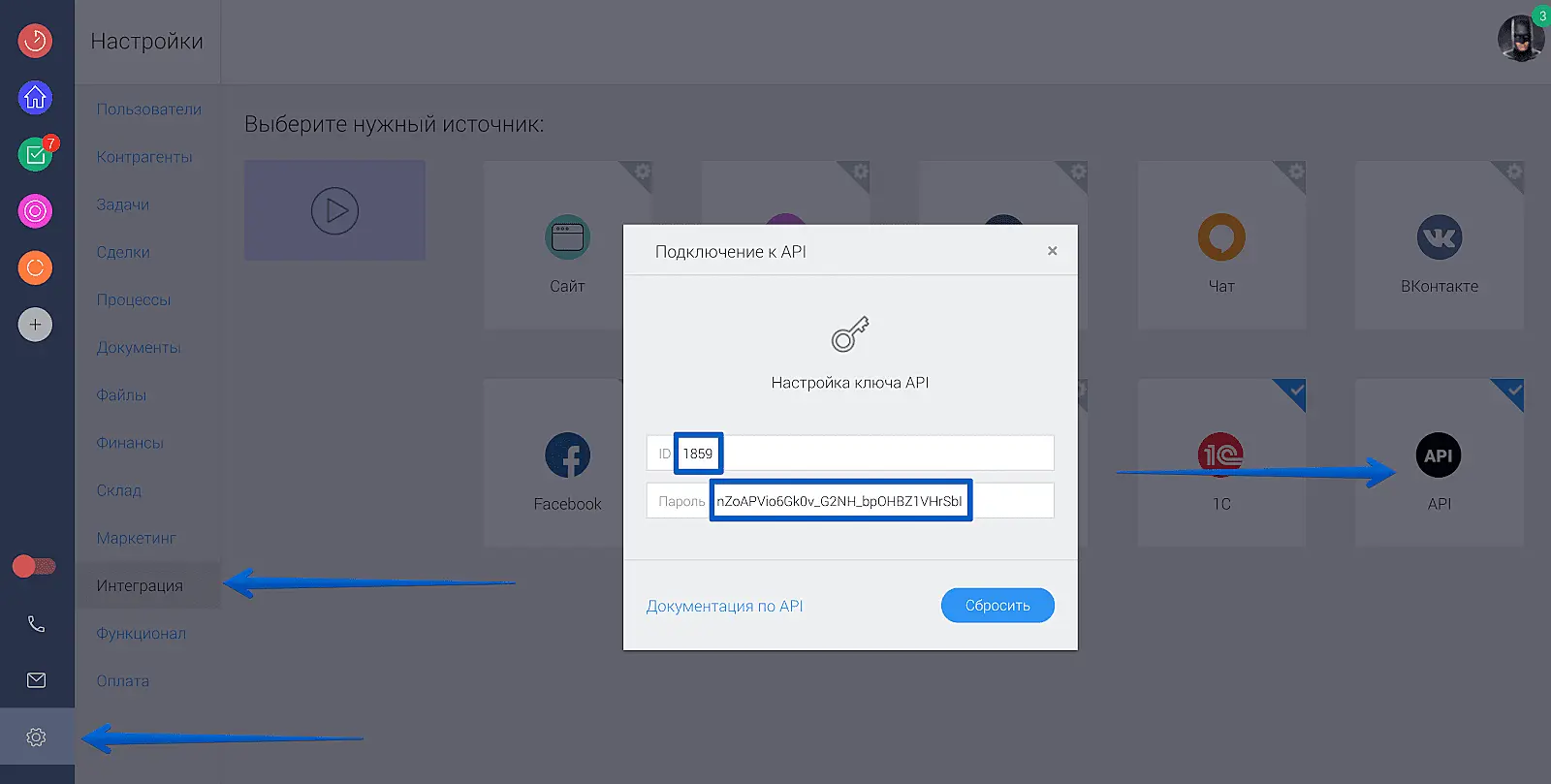Click the key icon in the API dialog
Screen dimensions: 1551x784
850,334
